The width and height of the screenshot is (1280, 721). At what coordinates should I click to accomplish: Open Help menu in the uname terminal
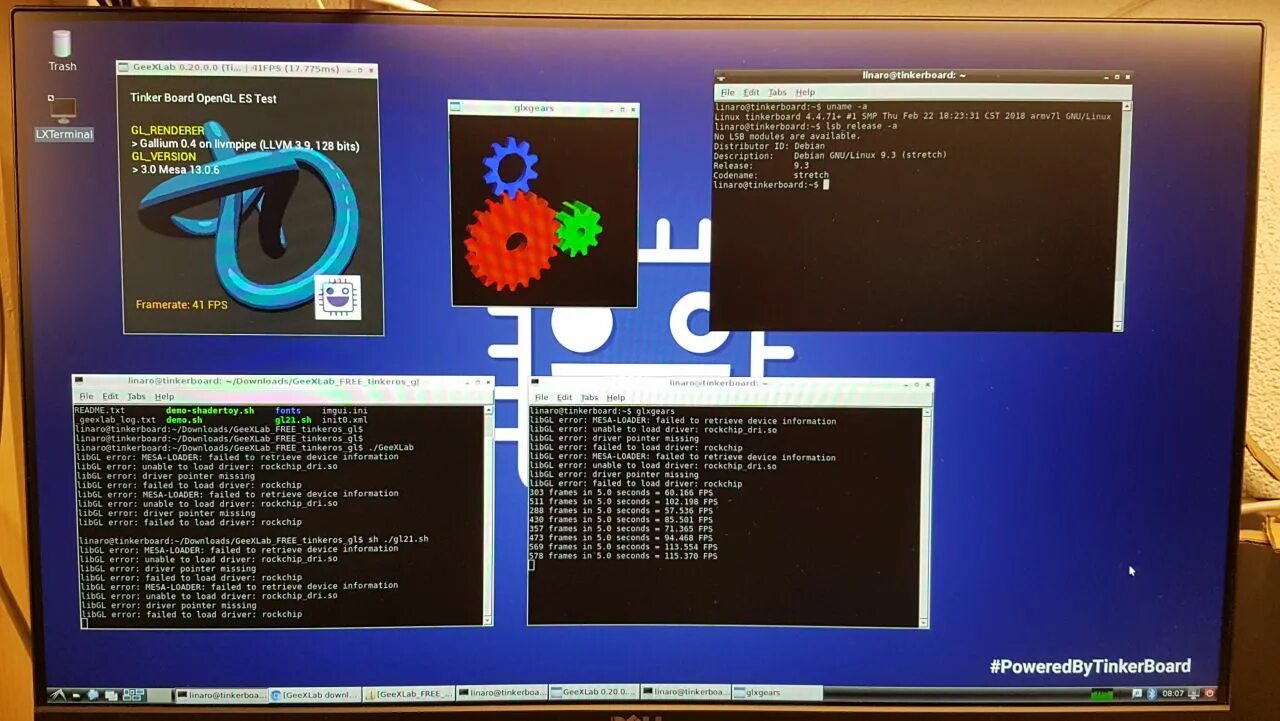[x=805, y=92]
